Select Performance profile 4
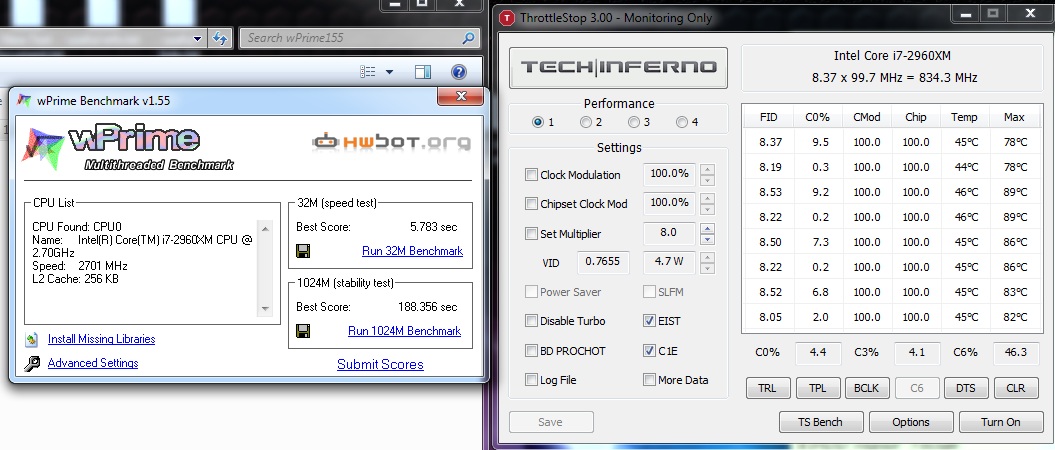Screen dimensions: 1055x450 pos(682,122)
